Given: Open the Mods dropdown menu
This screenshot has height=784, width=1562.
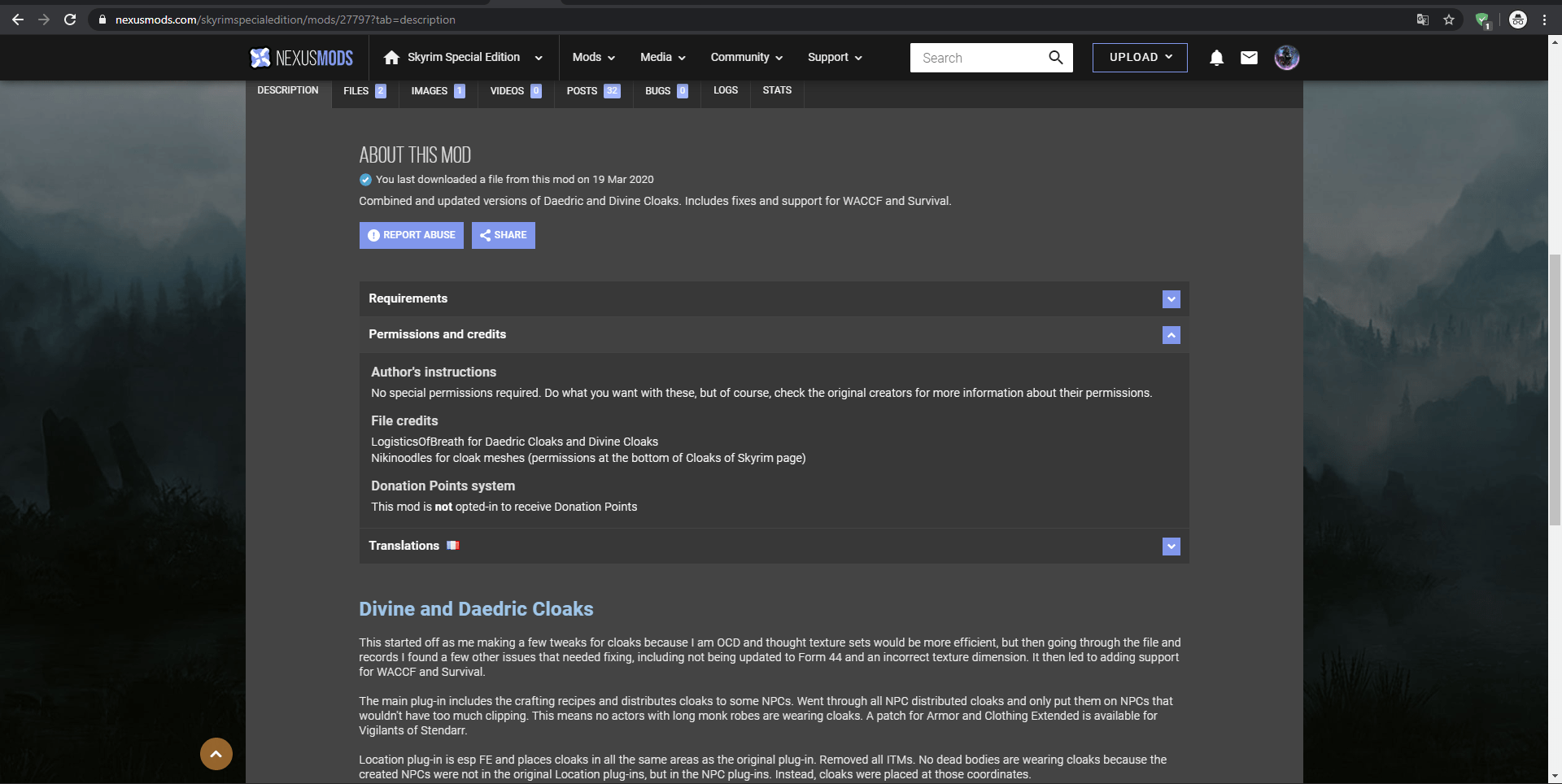Looking at the screenshot, I should (593, 58).
